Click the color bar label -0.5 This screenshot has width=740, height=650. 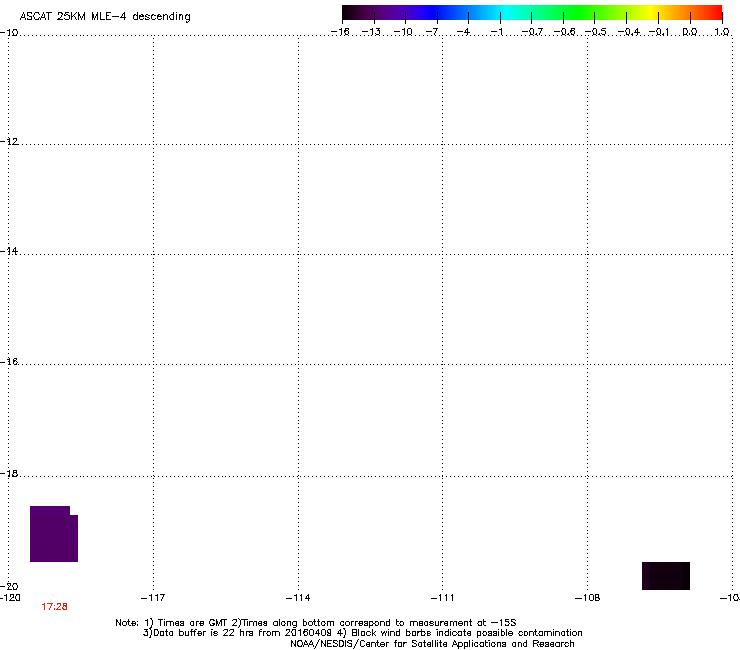596,32
